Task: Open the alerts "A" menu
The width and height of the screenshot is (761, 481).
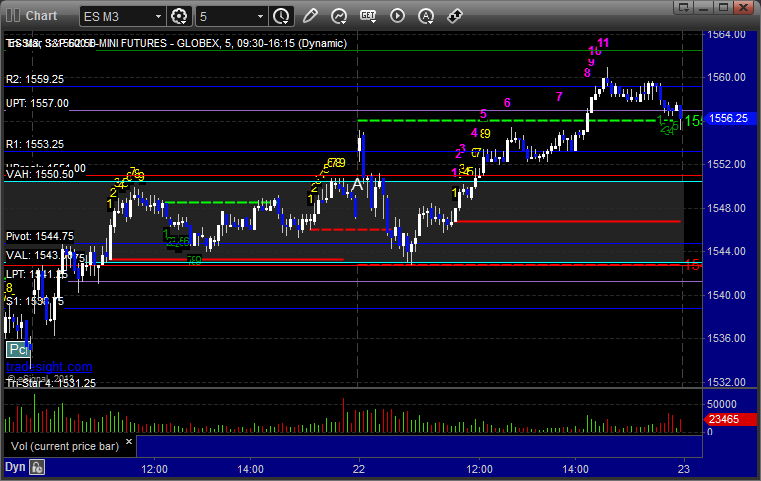Action: click(x=426, y=16)
